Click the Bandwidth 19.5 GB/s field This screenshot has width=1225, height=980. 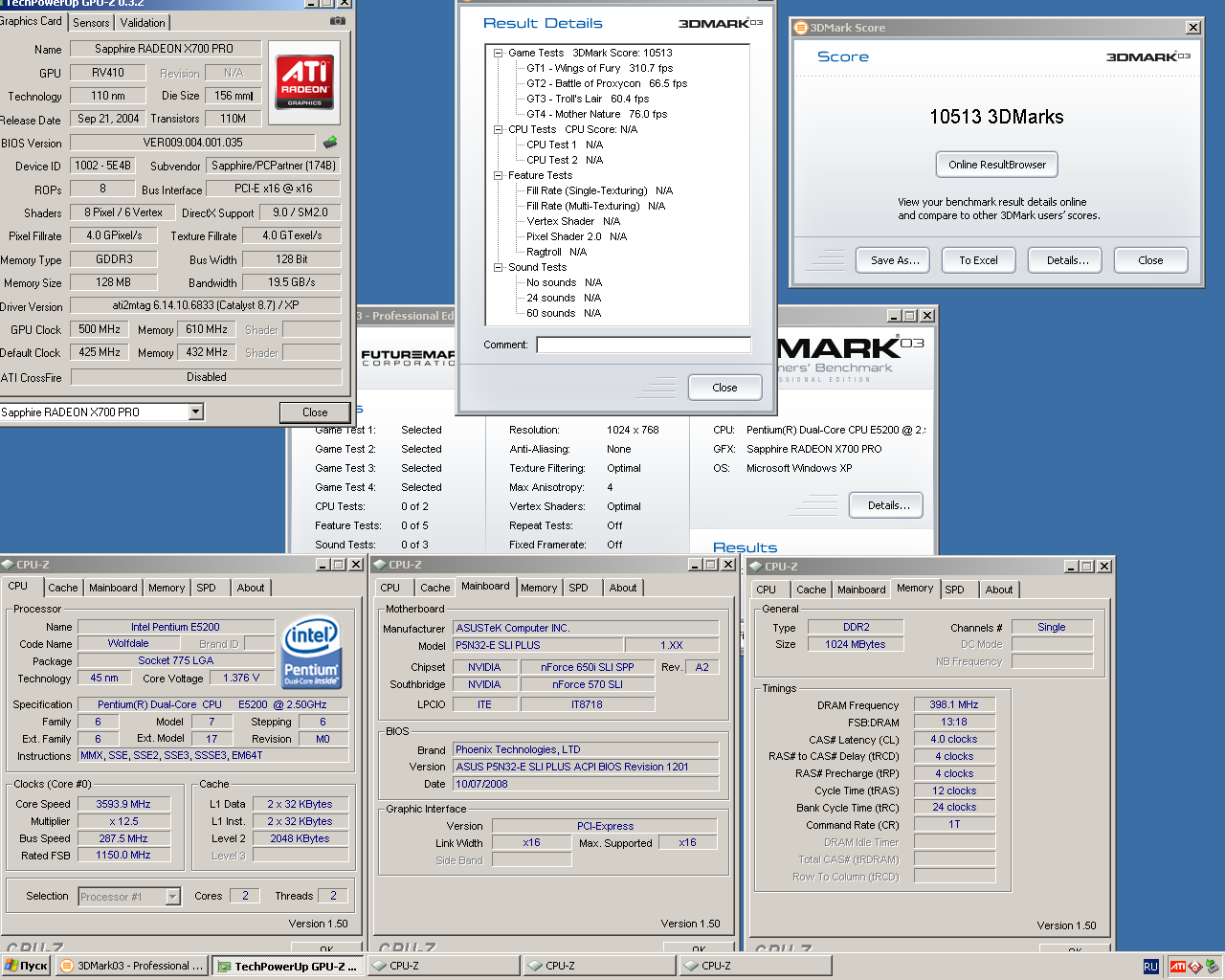click(x=292, y=282)
